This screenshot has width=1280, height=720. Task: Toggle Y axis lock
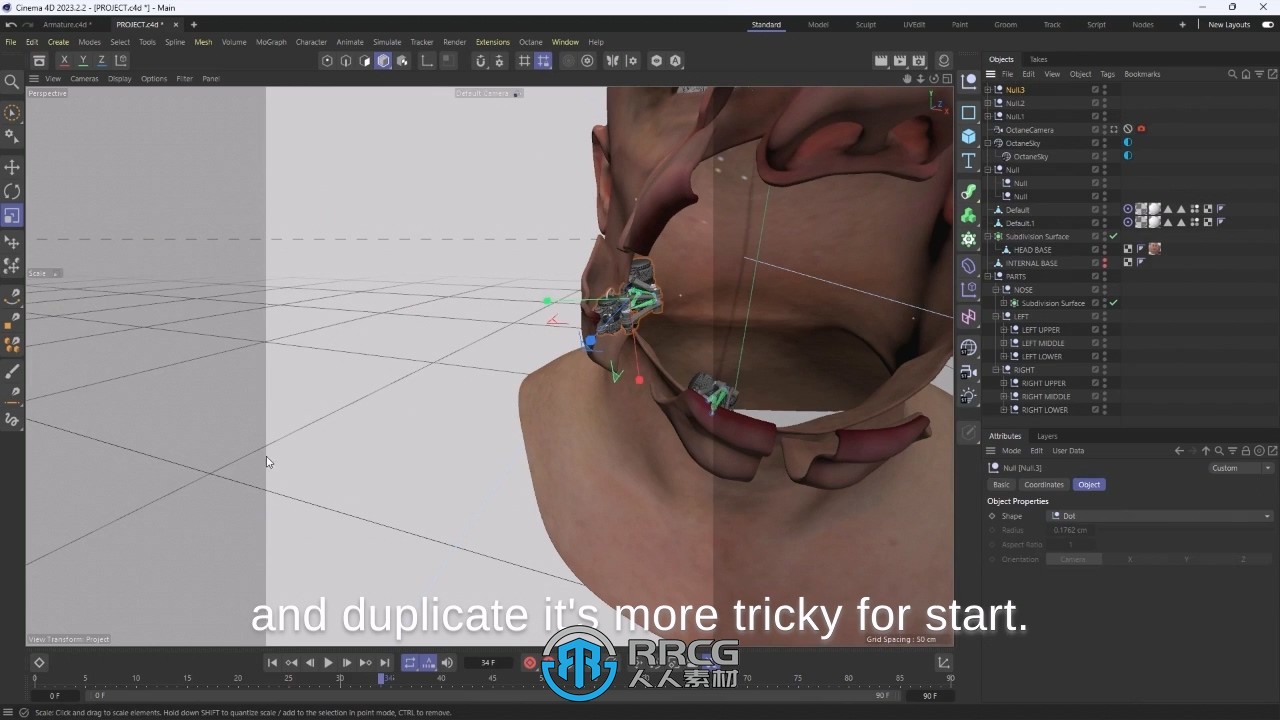[83, 61]
